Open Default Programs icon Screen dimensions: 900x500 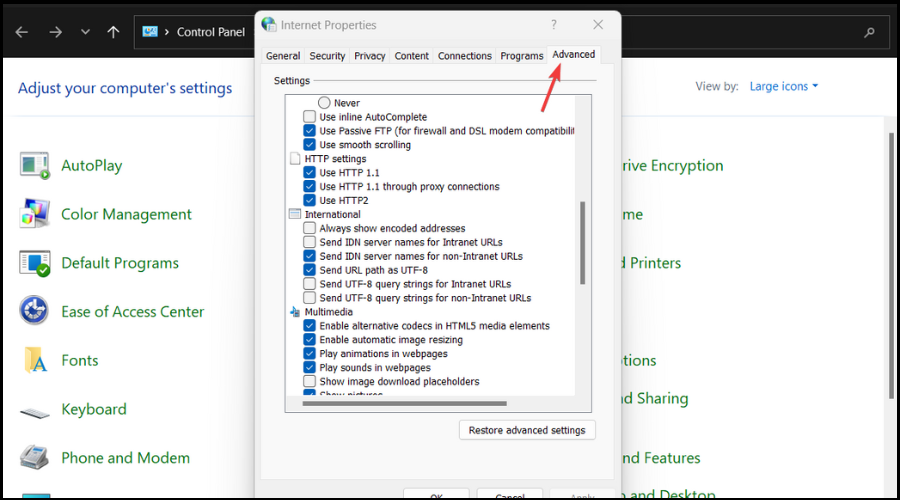click(x=34, y=263)
